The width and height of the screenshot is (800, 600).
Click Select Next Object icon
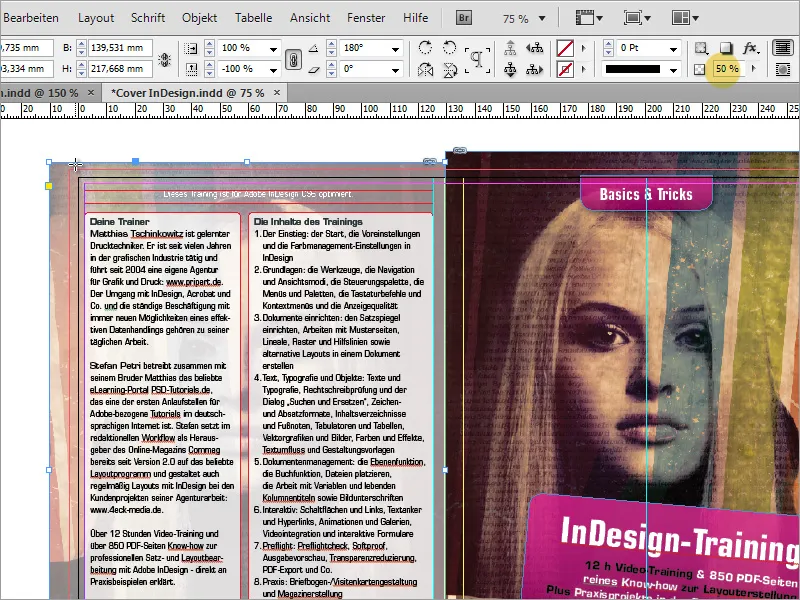(534, 69)
